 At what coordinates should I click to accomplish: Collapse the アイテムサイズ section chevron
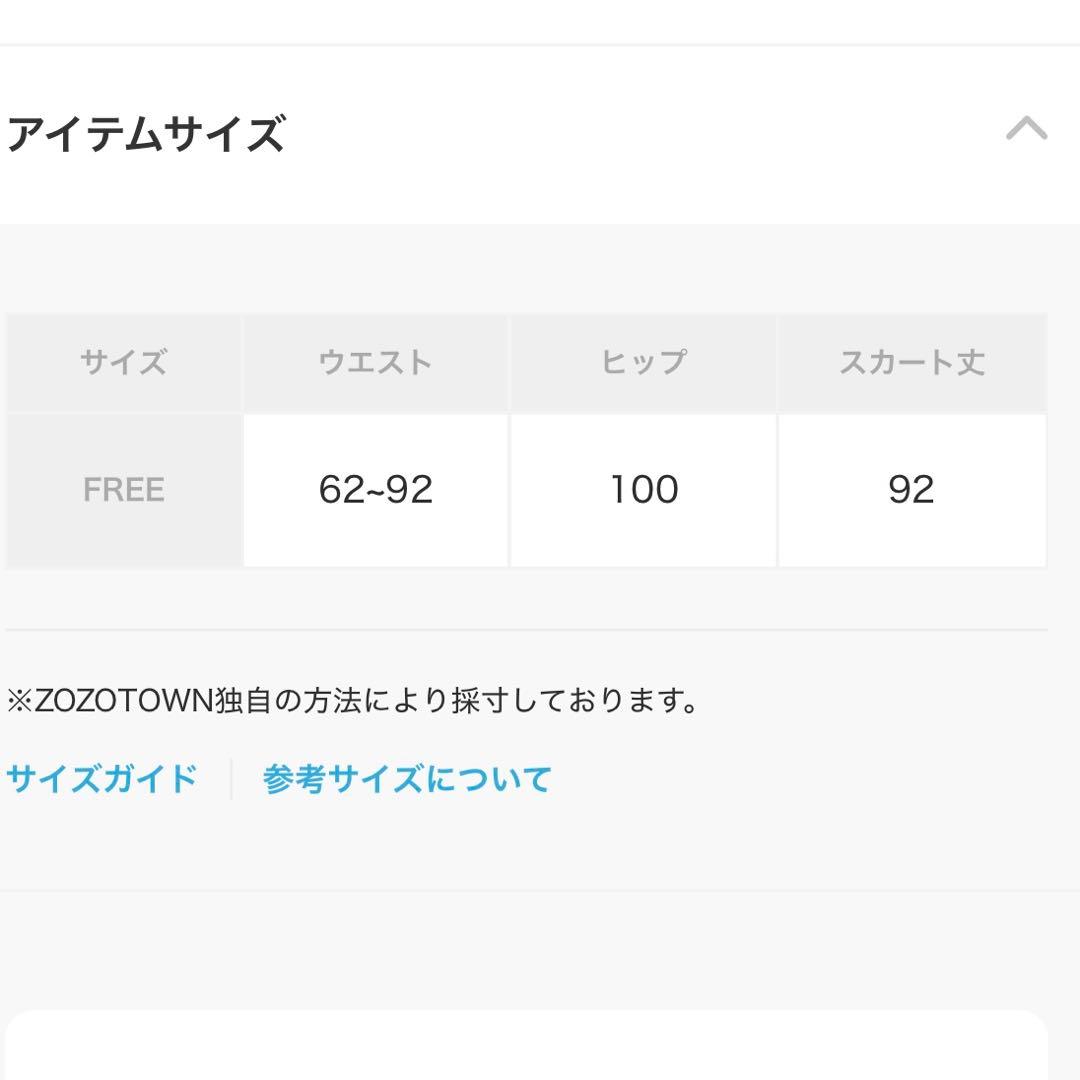tap(1026, 129)
